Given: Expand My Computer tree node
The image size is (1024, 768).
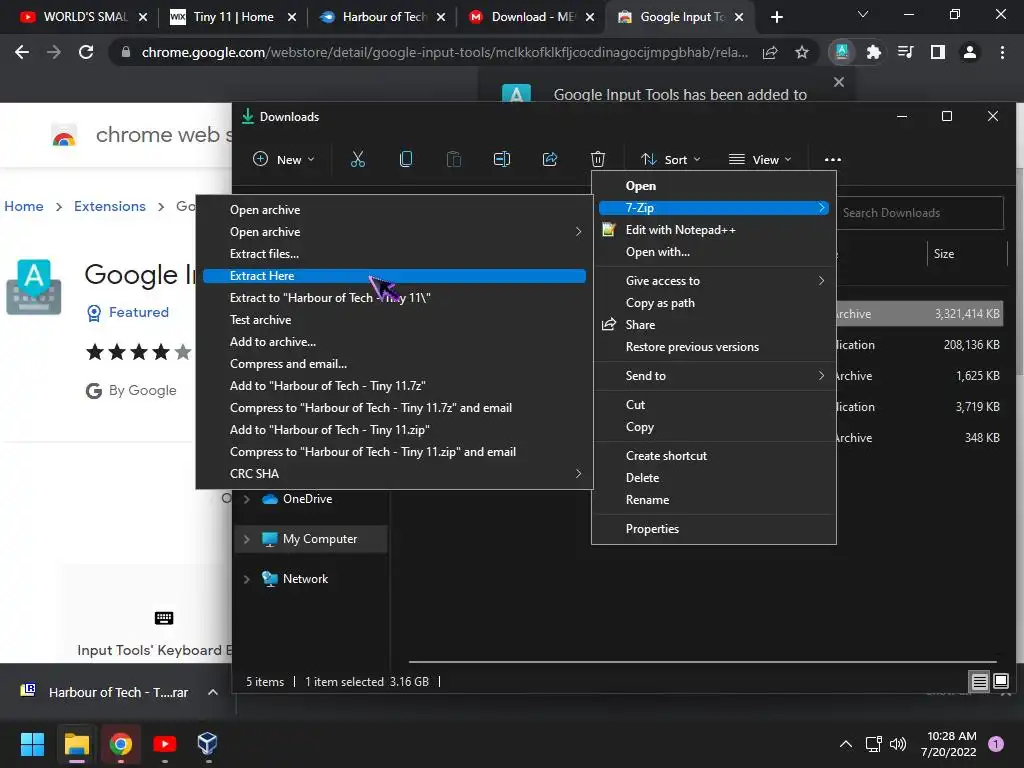Looking at the screenshot, I should tap(246, 539).
